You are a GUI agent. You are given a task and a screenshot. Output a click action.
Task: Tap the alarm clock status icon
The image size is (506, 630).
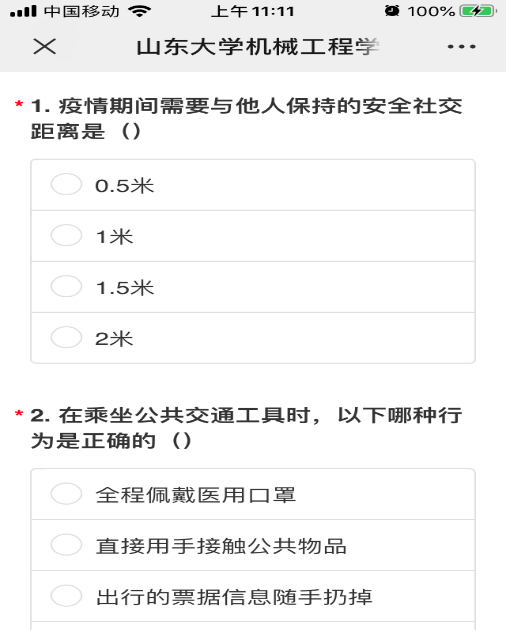[x=392, y=11]
